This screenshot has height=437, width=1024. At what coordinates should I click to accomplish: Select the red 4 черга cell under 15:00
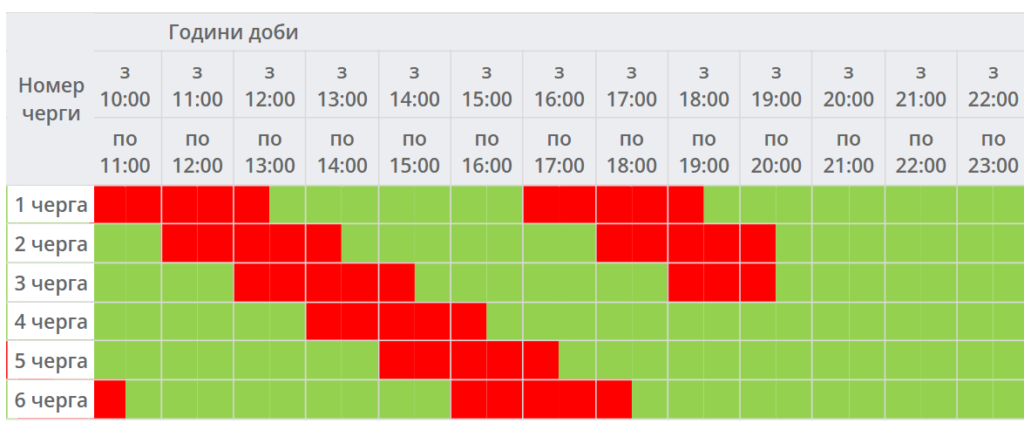point(468,322)
